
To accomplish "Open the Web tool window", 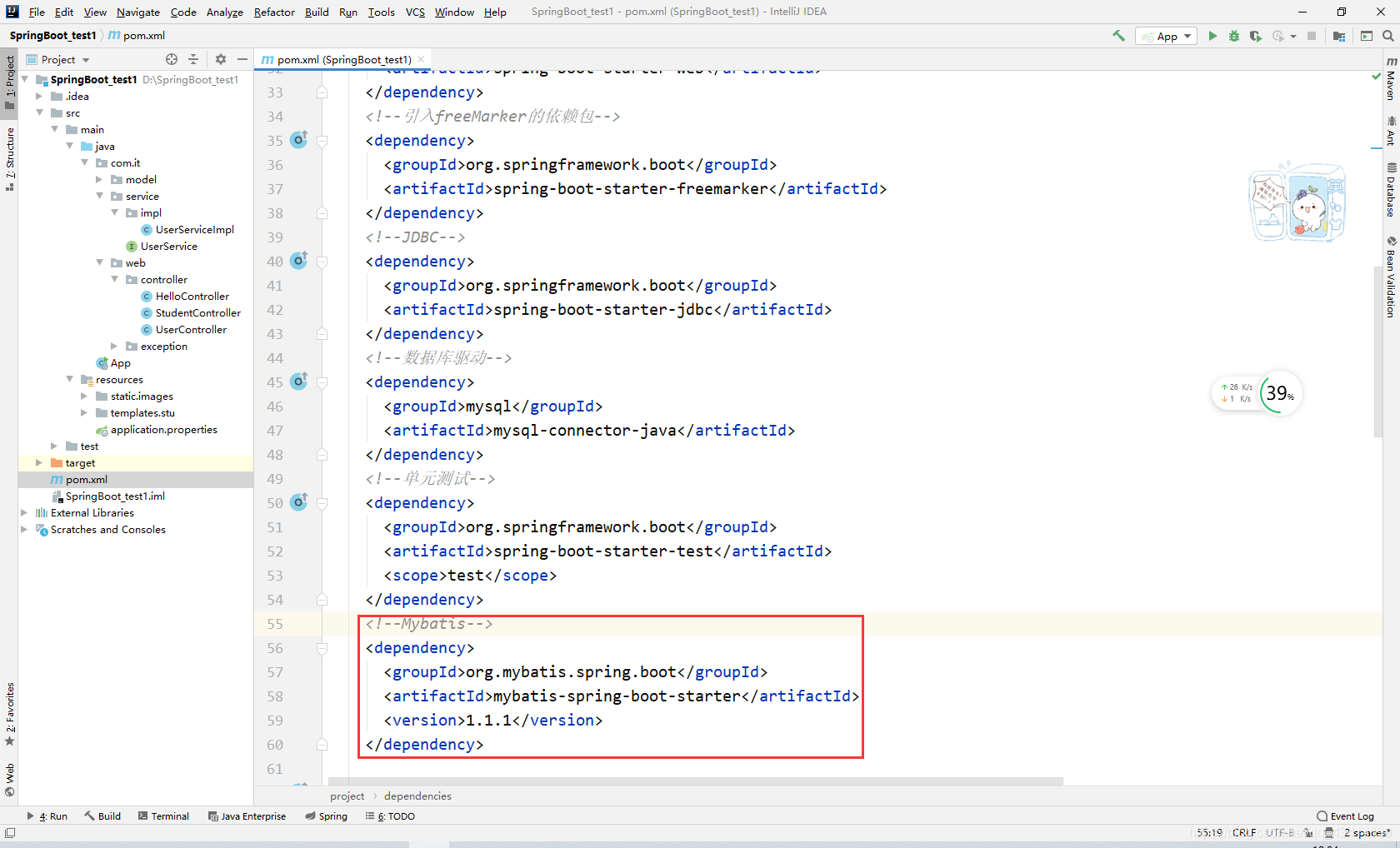I will point(10,780).
